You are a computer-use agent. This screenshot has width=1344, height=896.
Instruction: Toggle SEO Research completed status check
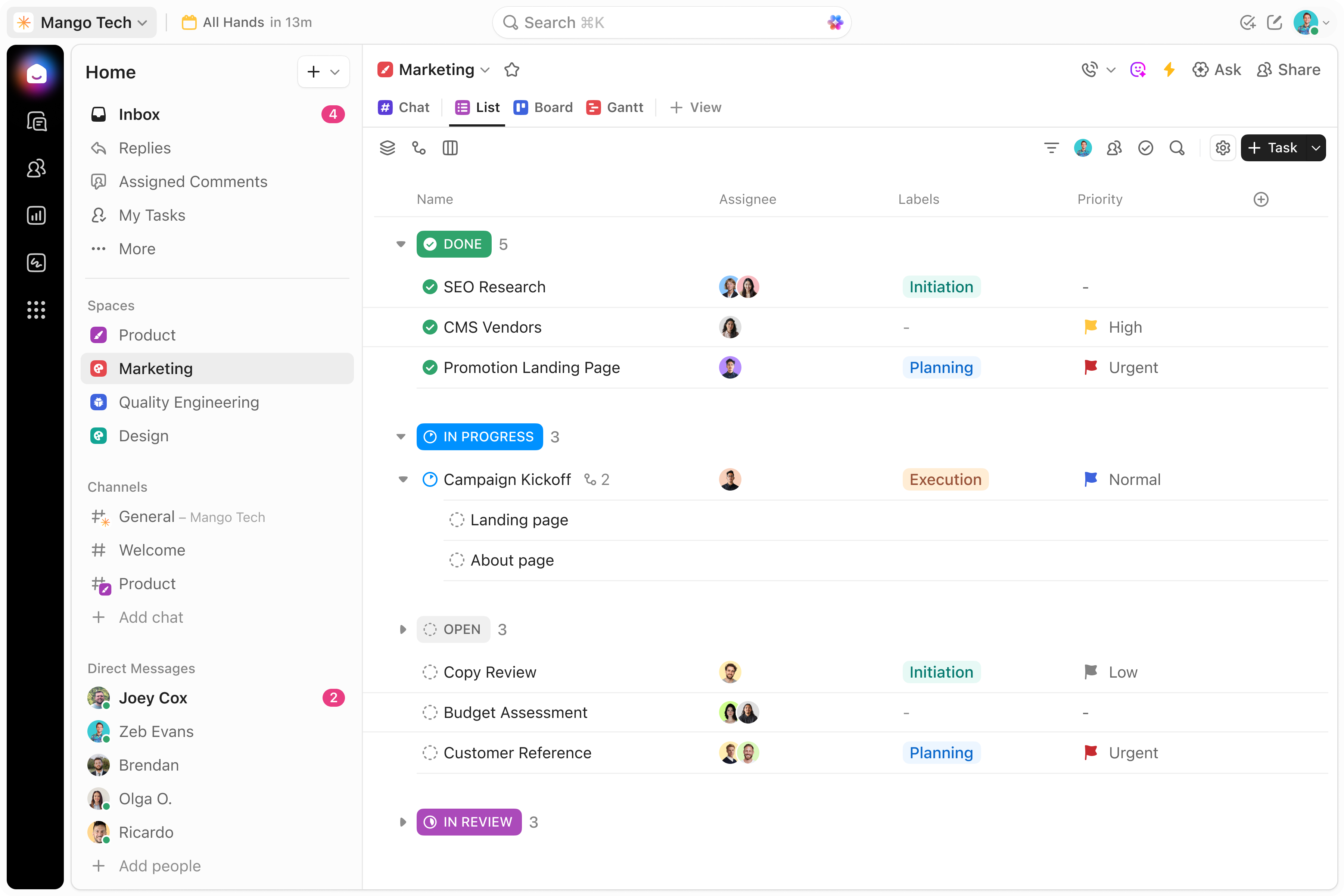[430, 287]
